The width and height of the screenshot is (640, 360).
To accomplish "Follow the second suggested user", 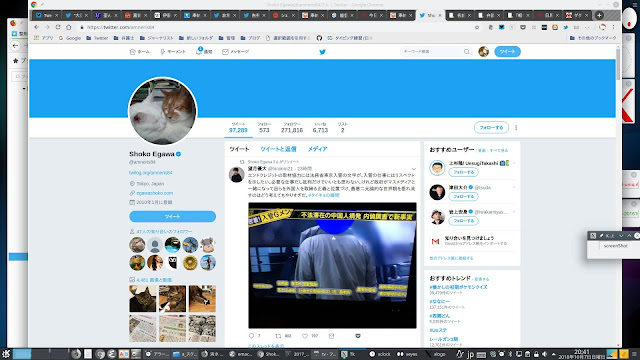I will tap(464, 197).
